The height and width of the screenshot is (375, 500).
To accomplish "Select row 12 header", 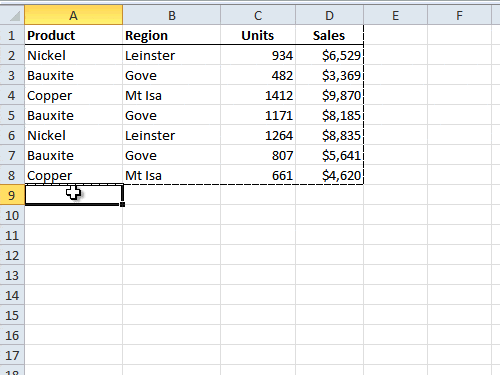I will pyautogui.click(x=12, y=255).
